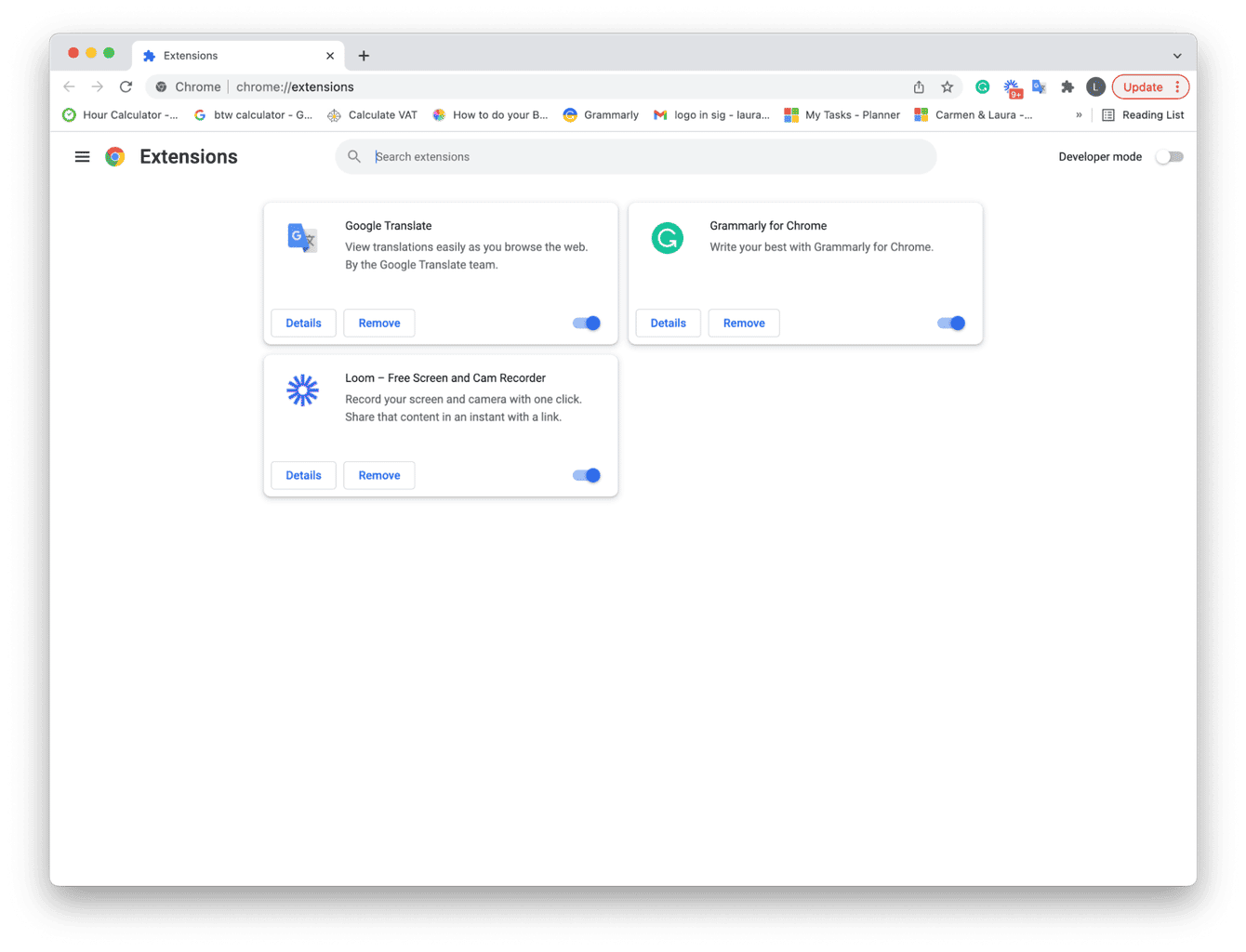Image resolution: width=1246 pixels, height=952 pixels.
Task: Click the Loom toggle slider control
Action: pyautogui.click(x=586, y=475)
